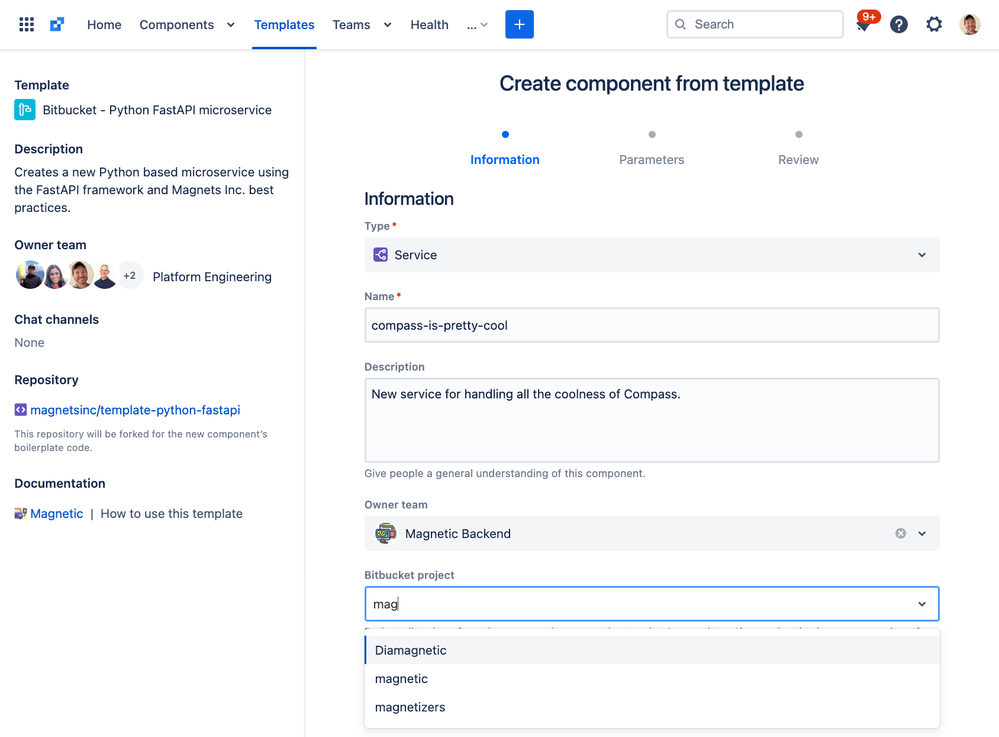This screenshot has height=737, width=999.
Task: Open the settings gear icon
Action: 933,24
